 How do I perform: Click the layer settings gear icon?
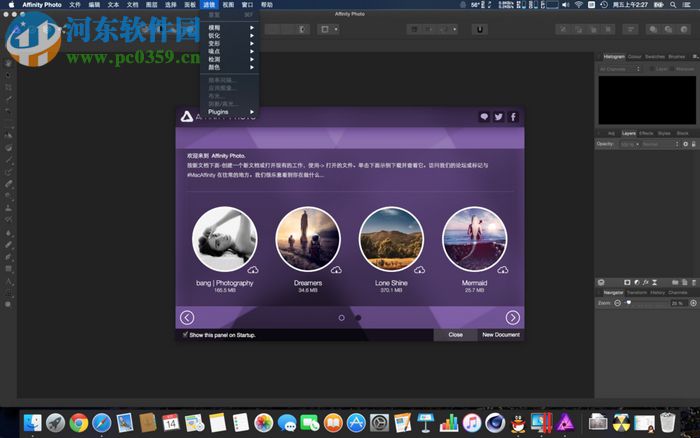click(686, 144)
